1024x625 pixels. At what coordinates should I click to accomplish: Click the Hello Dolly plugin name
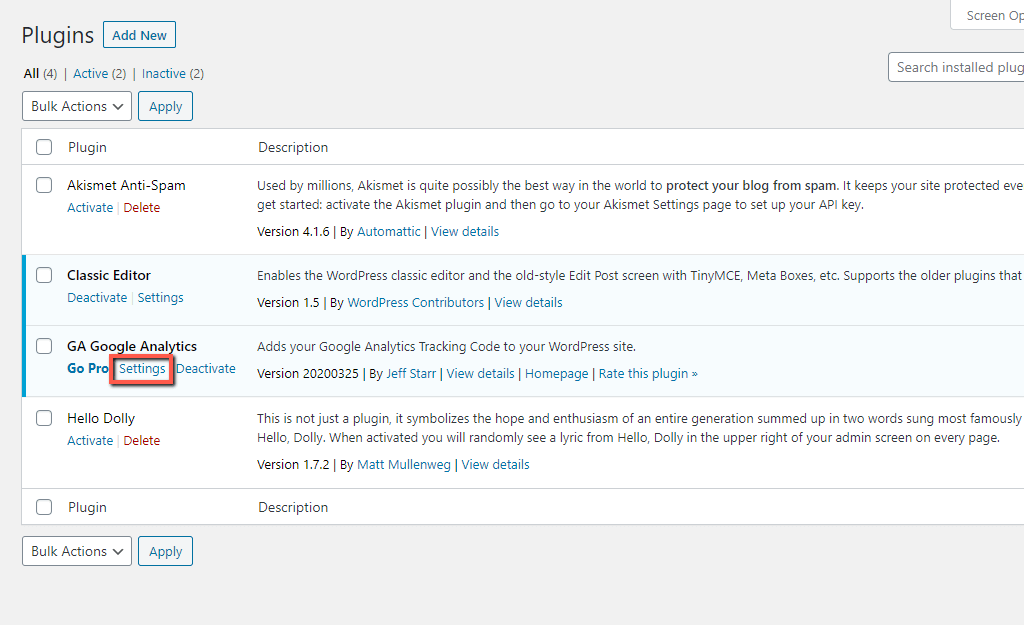pyautogui.click(x=101, y=419)
